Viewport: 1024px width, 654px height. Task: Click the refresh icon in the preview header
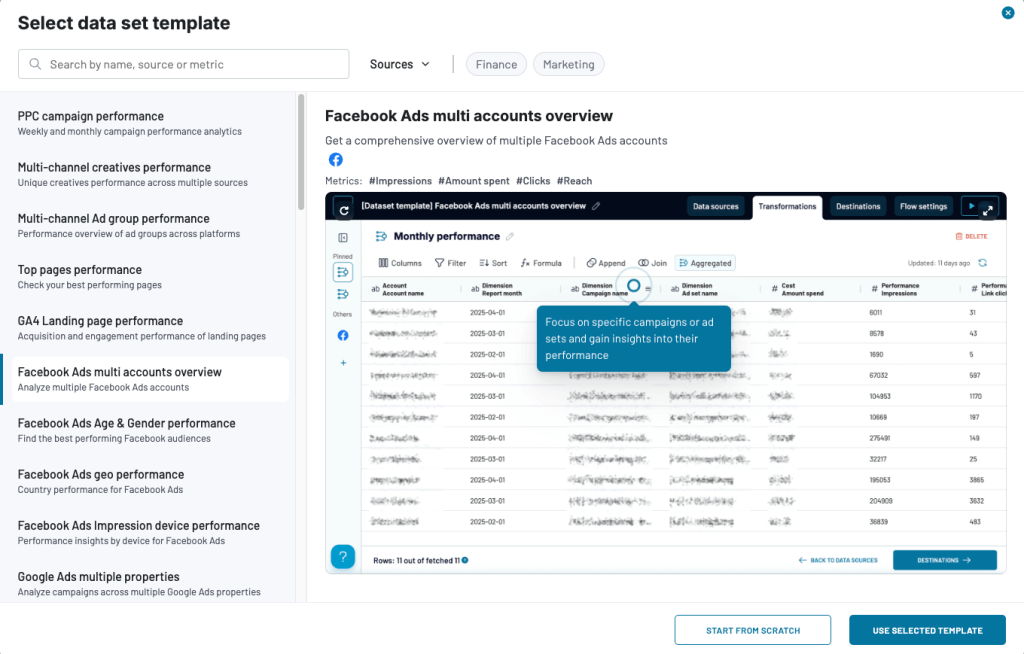(343, 211)
